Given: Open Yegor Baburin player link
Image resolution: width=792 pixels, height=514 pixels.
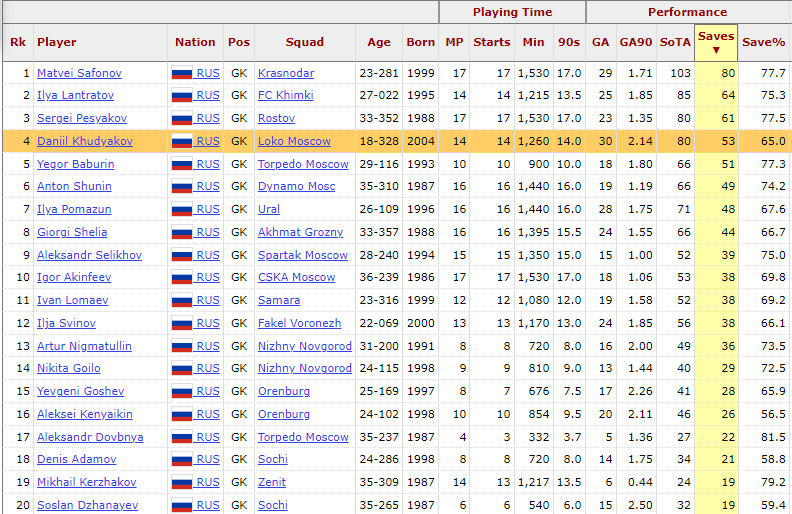Looking at the screenshot, I should (76, 164).
